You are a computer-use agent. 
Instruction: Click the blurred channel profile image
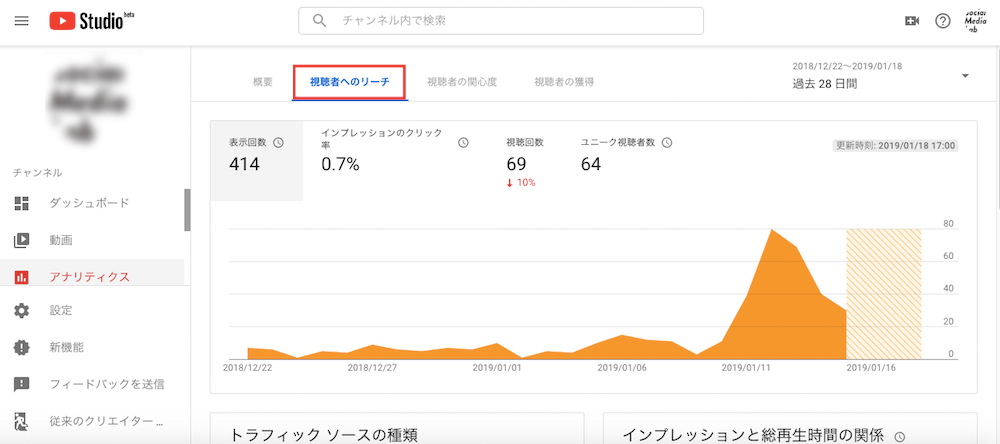(91, 103)
